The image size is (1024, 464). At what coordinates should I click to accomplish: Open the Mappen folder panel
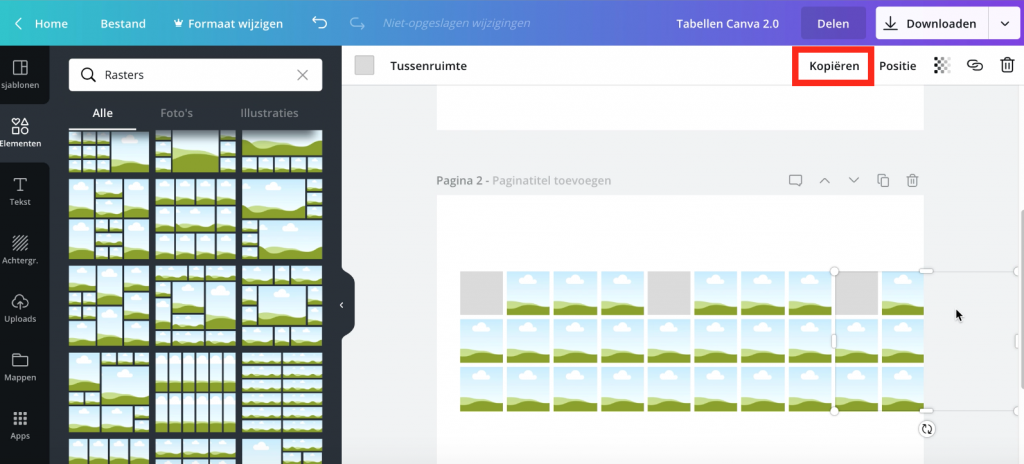(20, 366)
